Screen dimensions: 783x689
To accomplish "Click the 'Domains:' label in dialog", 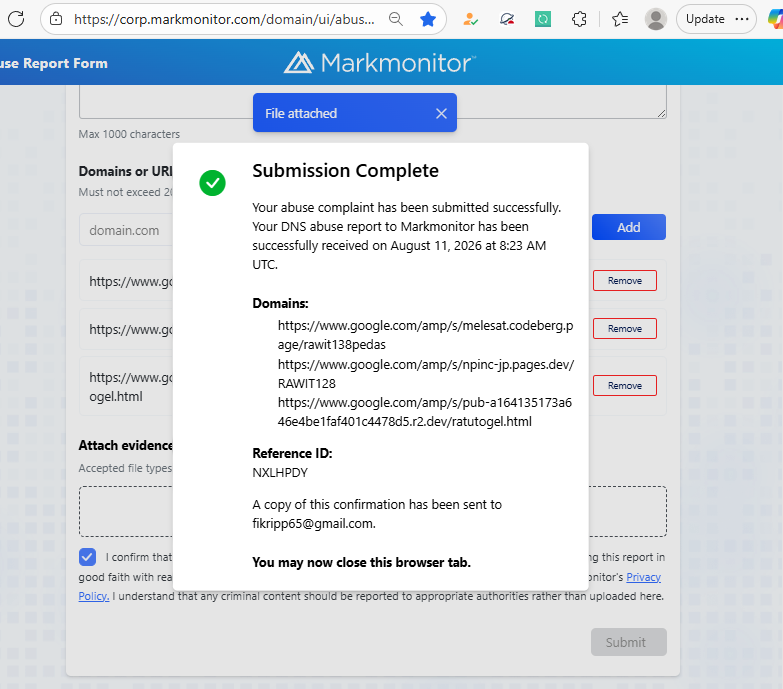I will point(280,303).
